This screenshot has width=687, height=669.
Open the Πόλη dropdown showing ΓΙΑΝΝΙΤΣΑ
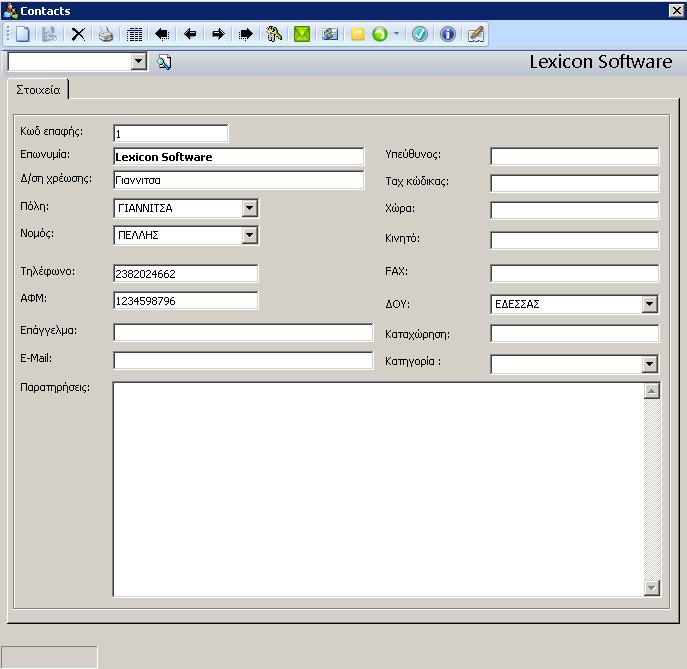249,208
